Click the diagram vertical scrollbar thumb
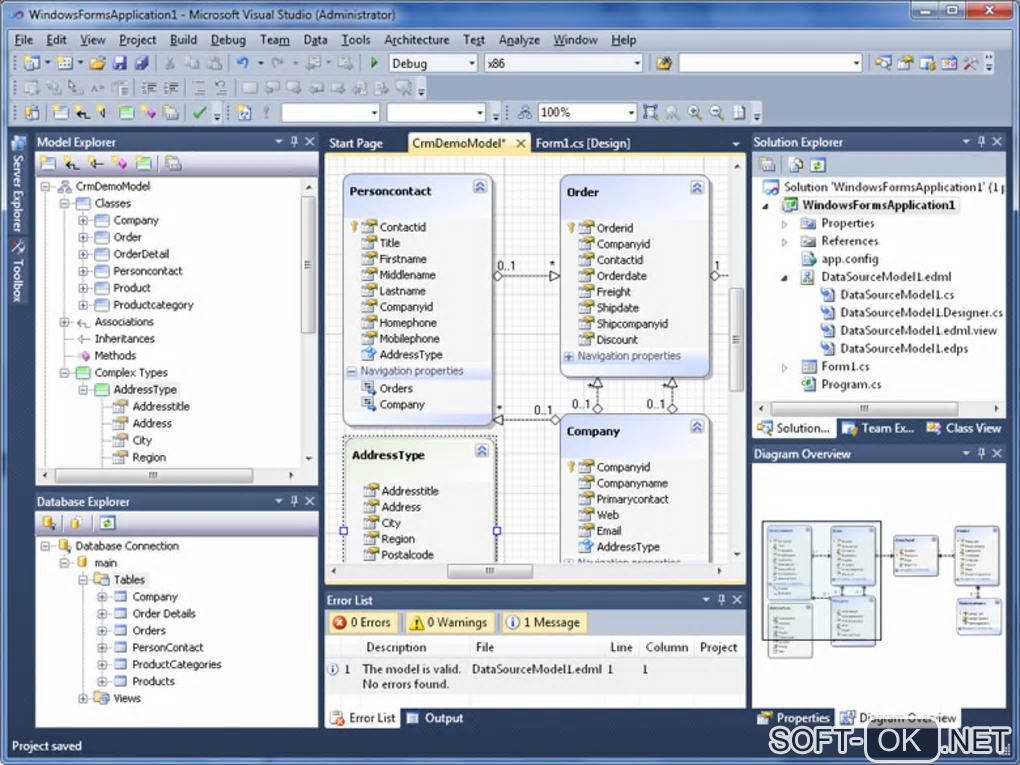The image size is (1020, 765). (x=736, y=339)
